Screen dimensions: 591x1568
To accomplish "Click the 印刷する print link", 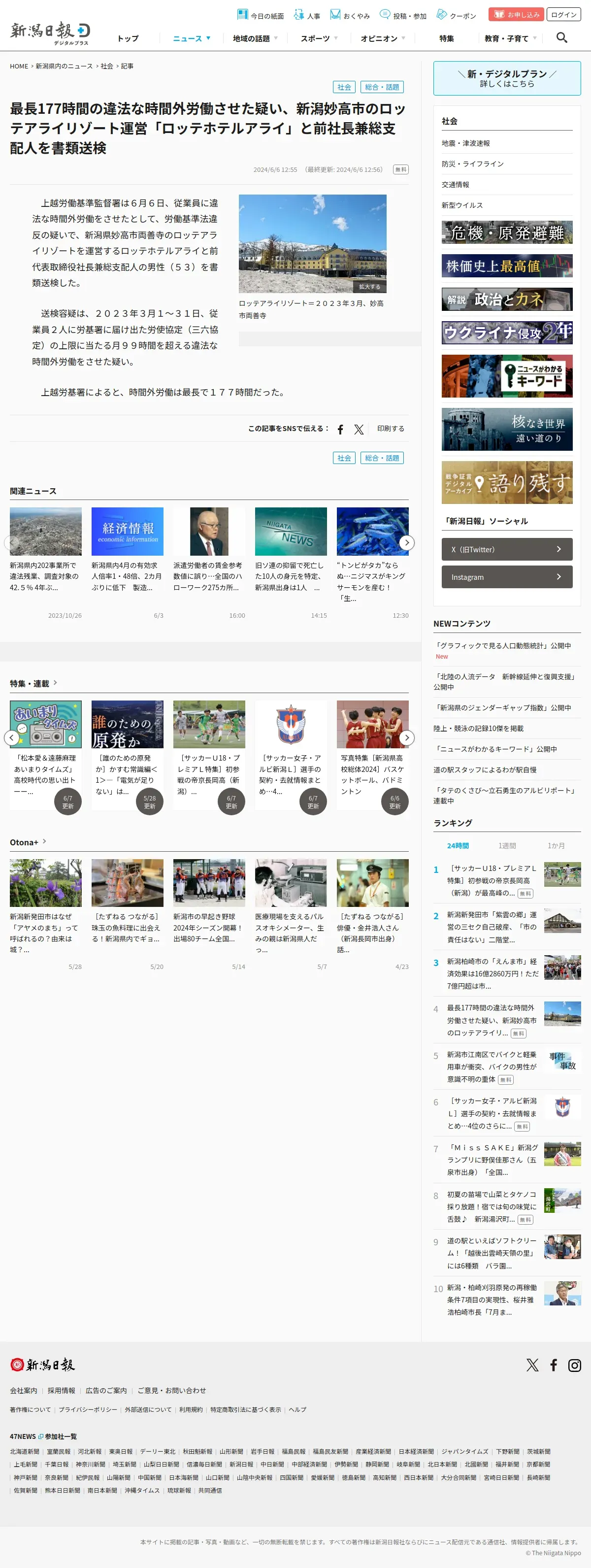I will [x=390, y=429].
